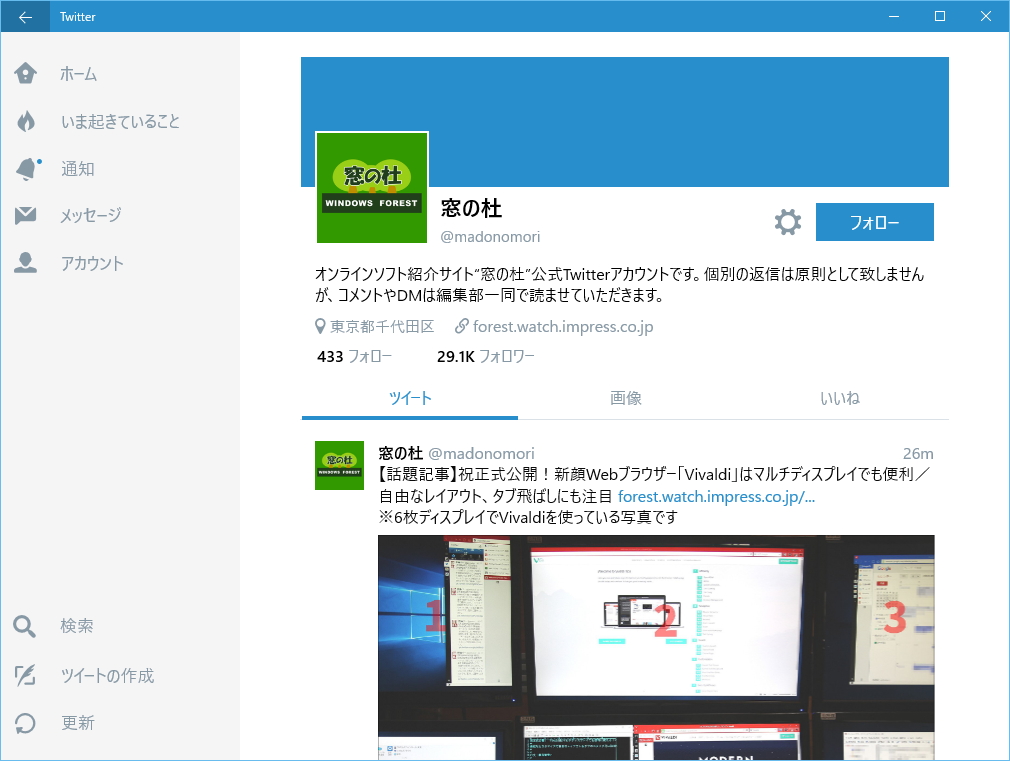Open the 29.1K フォロワー followers count
1010x761 pixels.
[x=486, y=356]
